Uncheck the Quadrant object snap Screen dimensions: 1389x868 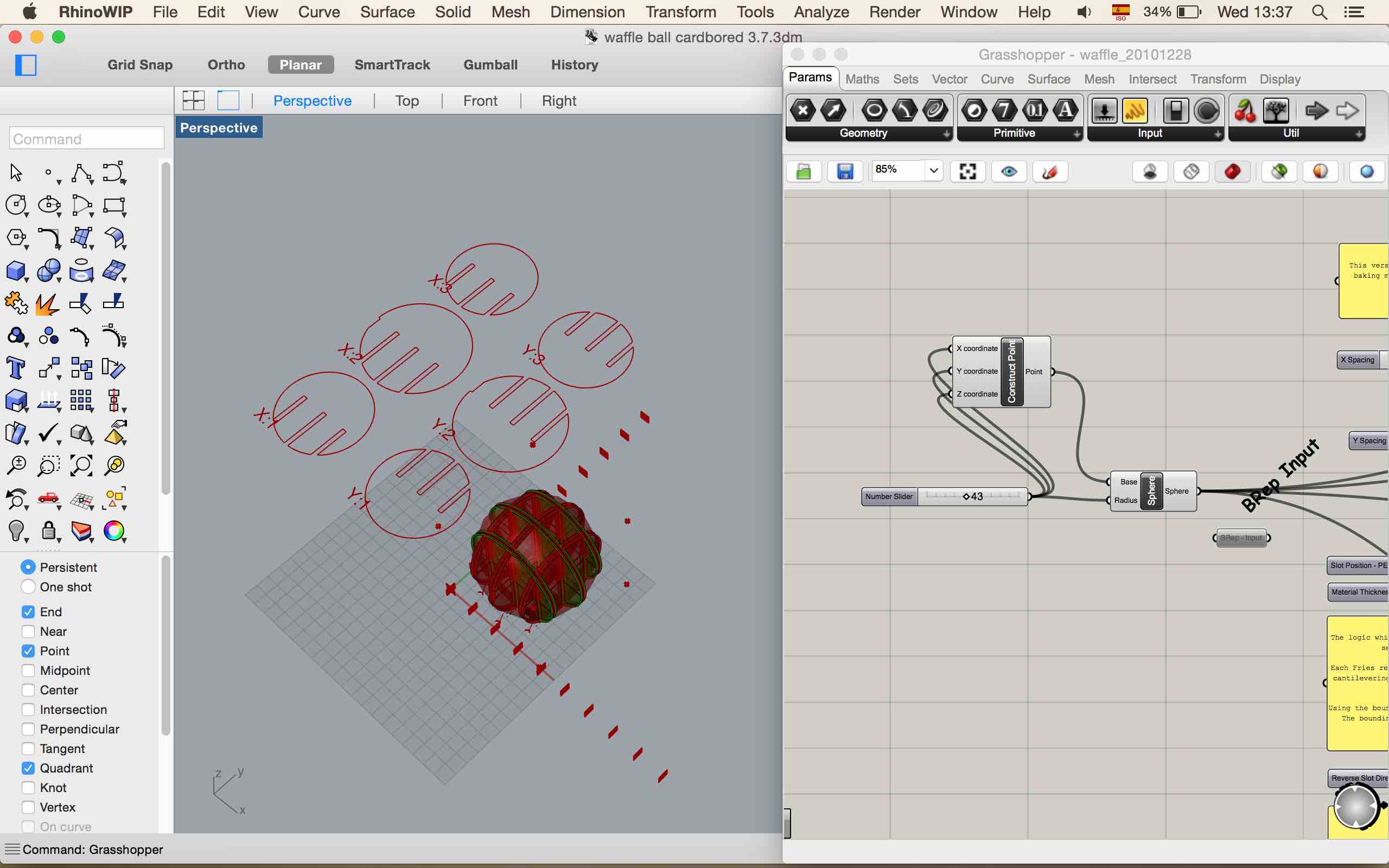tap(28, 768)
